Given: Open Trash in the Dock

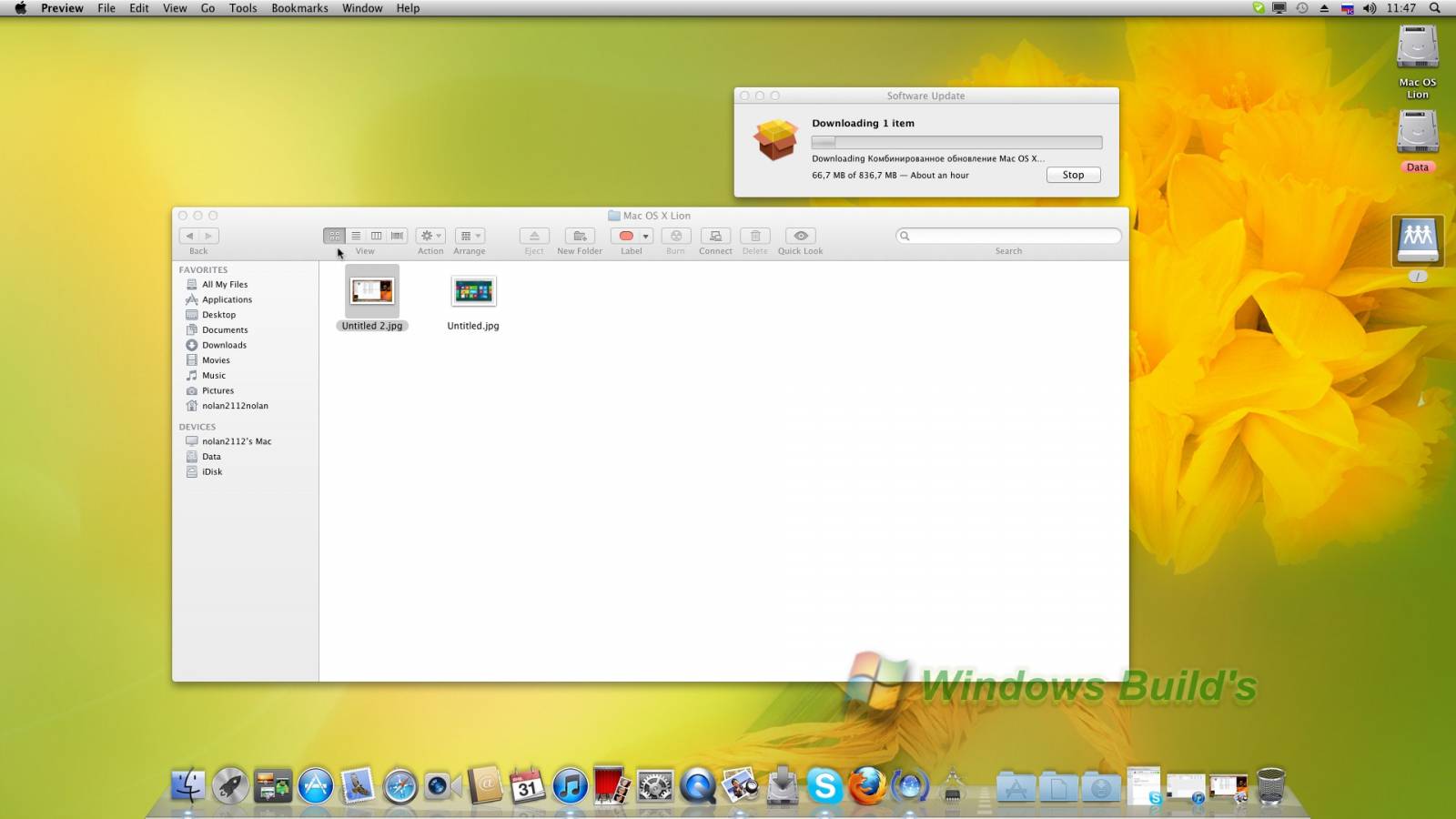Looking at the screenshot, I should click(x=1270, y=786).
